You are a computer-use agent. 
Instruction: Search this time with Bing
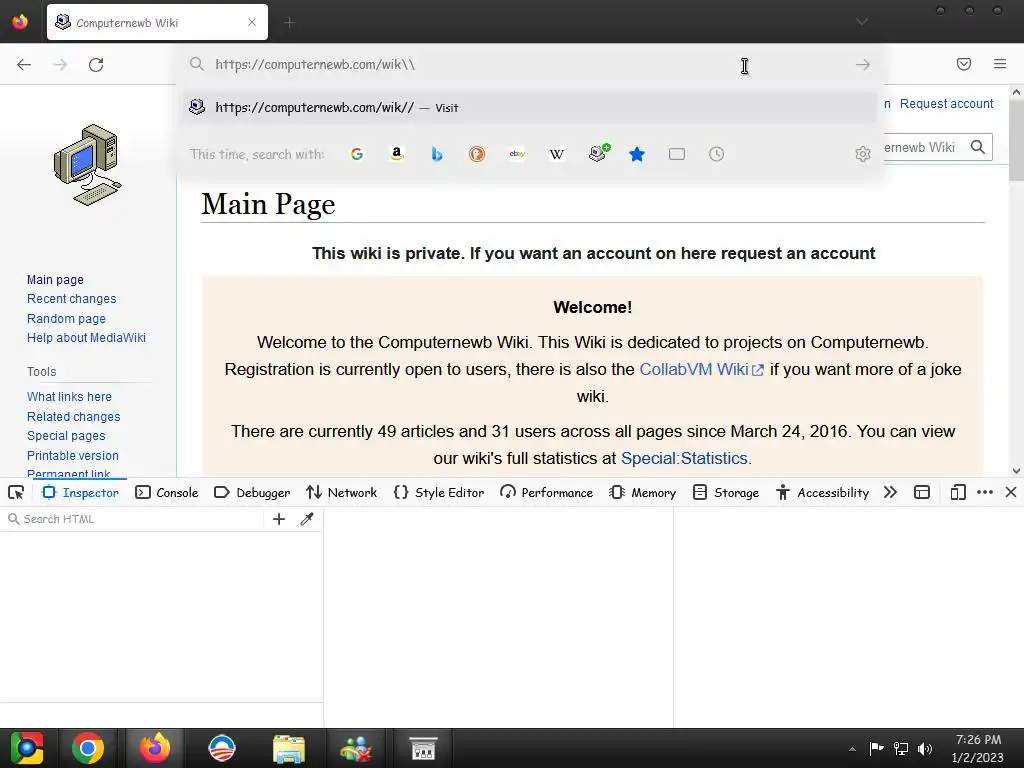click(437, 154)
